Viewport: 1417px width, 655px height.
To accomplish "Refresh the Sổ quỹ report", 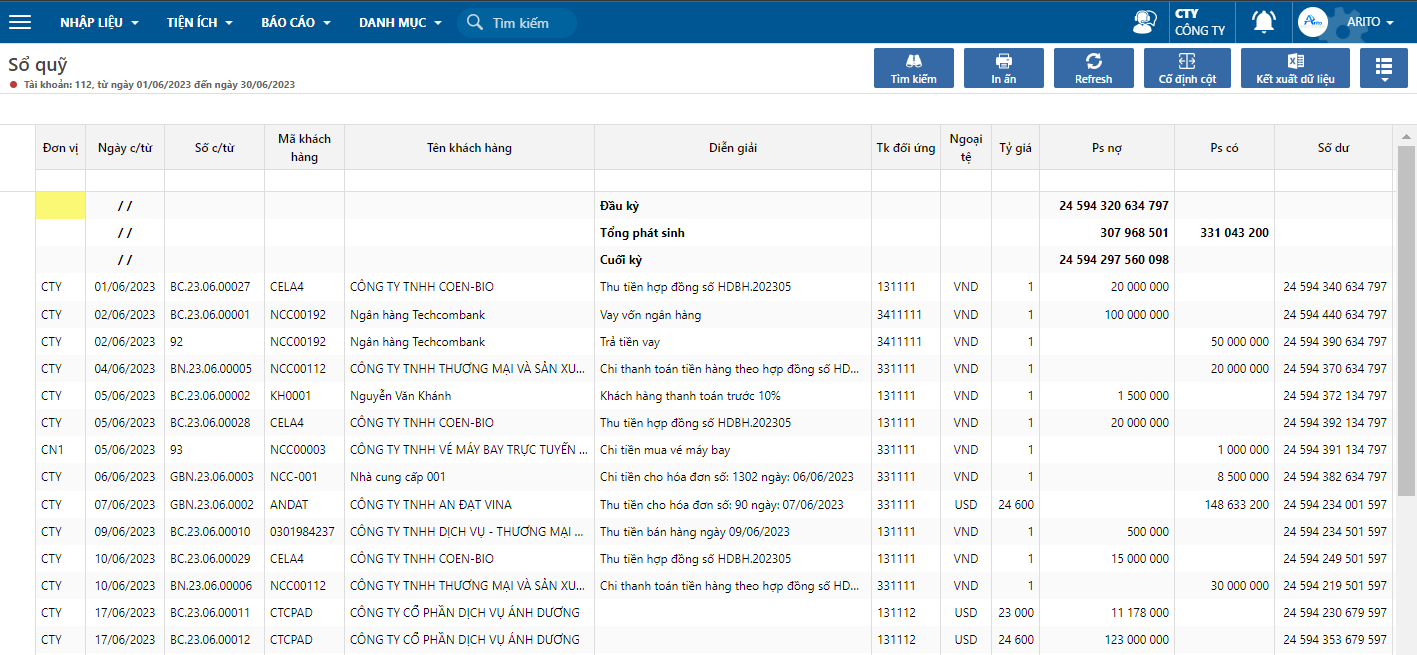I will [x=1094, y=68].
